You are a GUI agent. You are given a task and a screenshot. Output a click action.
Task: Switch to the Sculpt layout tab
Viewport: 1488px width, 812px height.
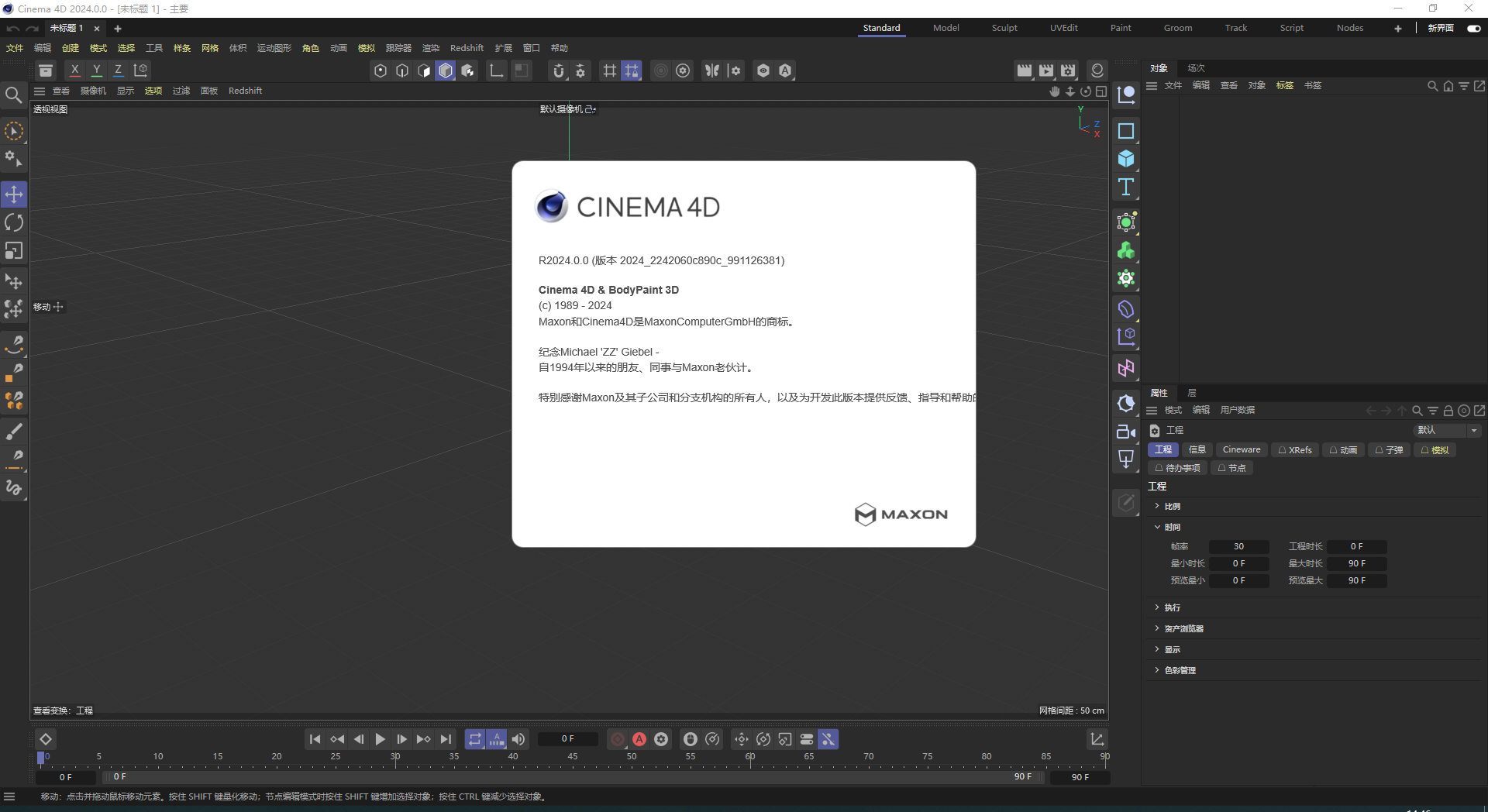click(x=1004, y=28)
